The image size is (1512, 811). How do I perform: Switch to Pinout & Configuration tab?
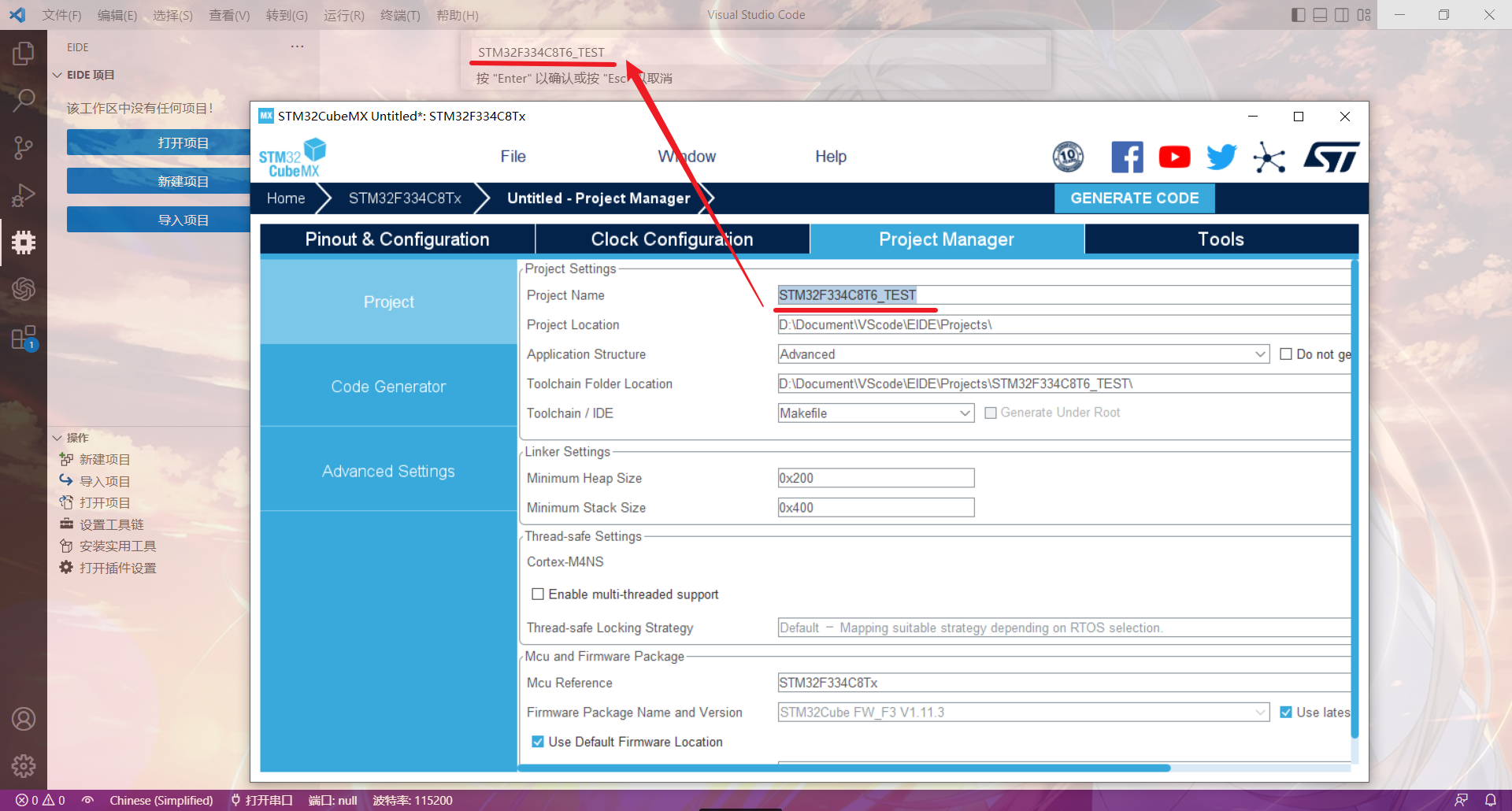click(397, 239)
